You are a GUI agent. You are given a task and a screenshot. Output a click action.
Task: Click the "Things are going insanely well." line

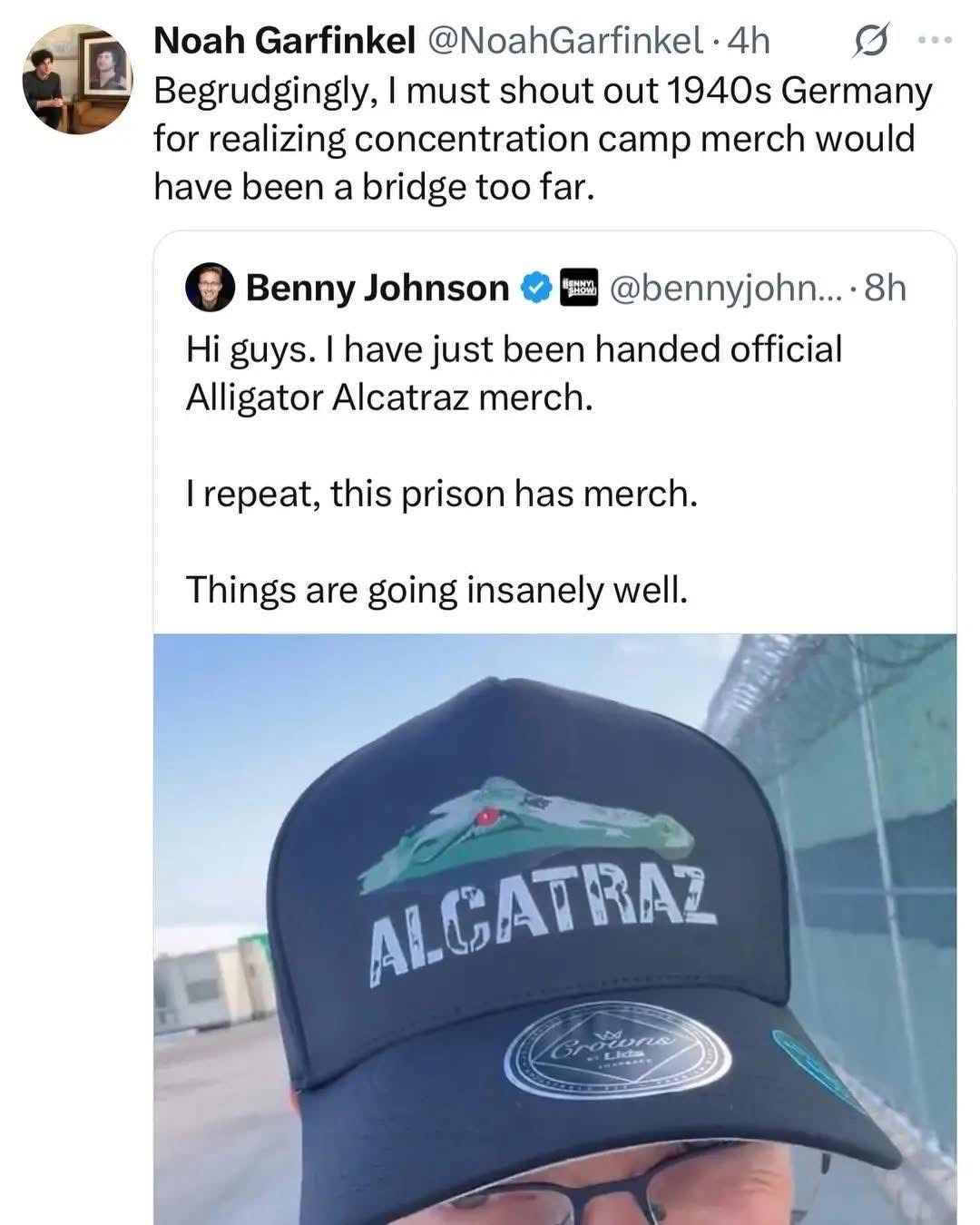click(436, 590)
